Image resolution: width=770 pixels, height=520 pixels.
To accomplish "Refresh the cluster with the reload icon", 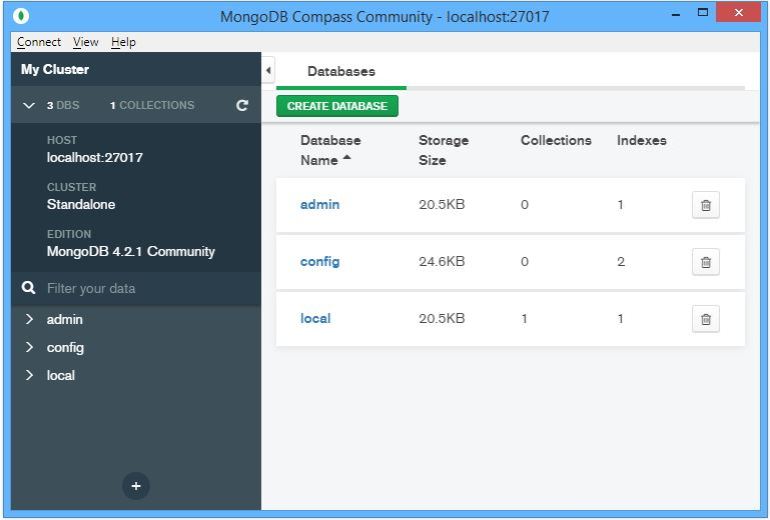I will tap(241, 105).
